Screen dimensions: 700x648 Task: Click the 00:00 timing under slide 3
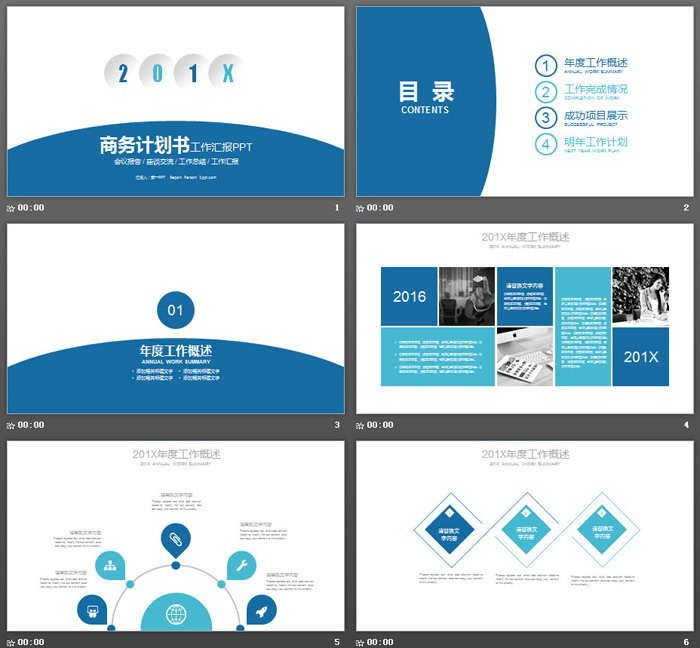(x=31, y=425)
